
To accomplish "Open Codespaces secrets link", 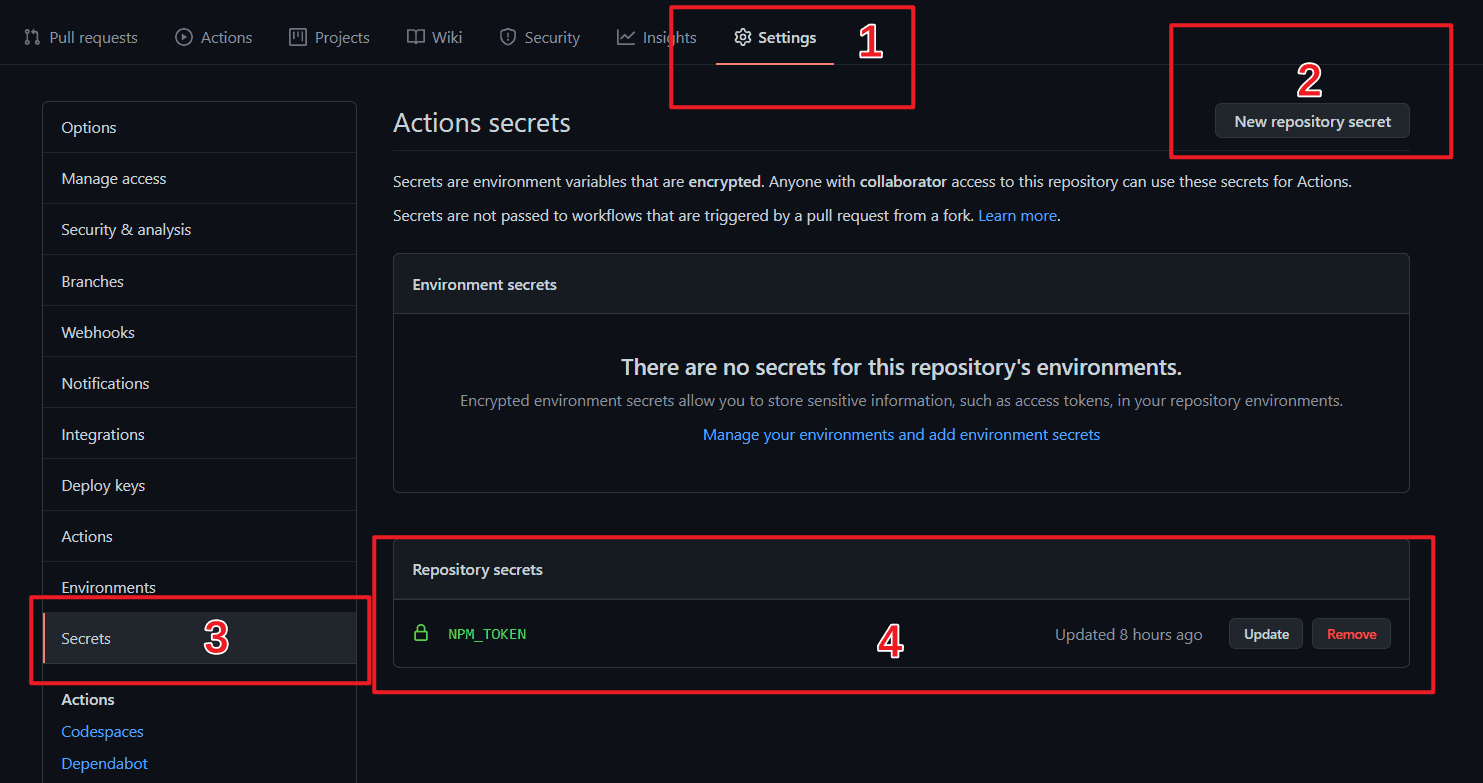I will pos(102,731).
